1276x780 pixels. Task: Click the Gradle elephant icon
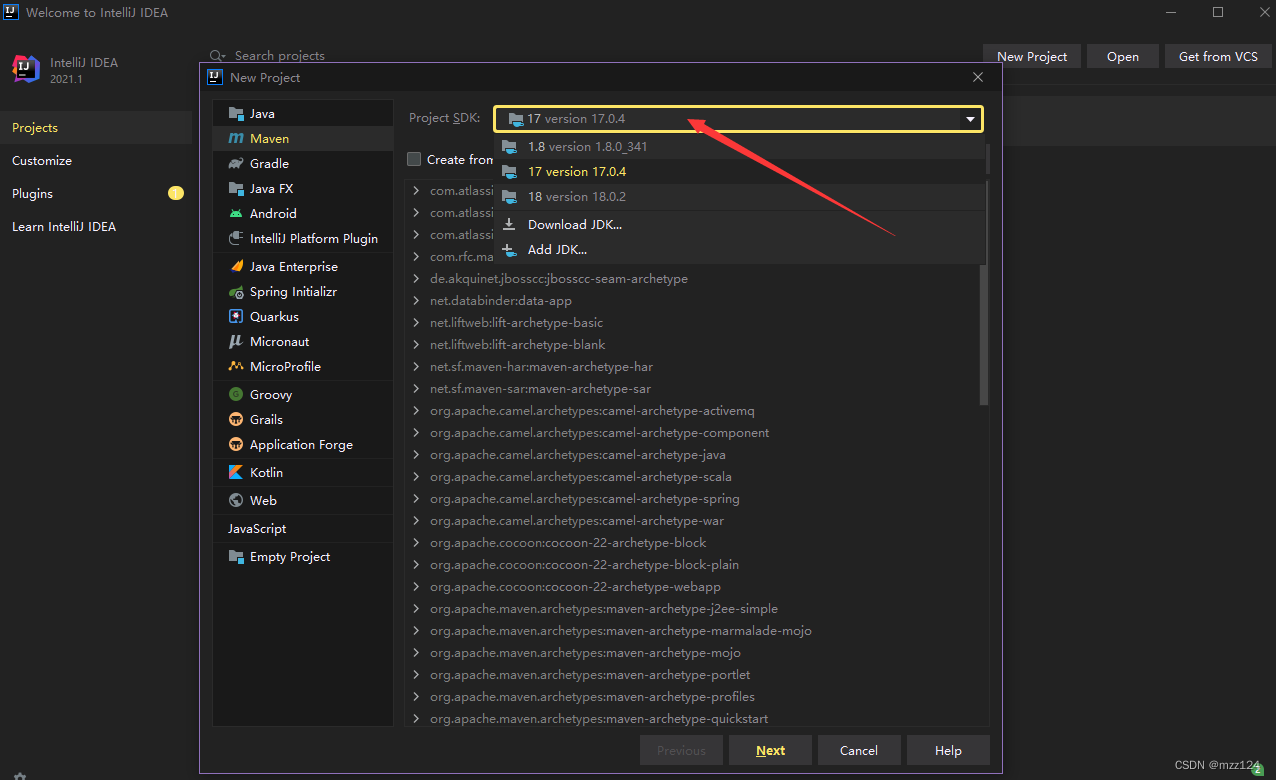pyautogui.click(x=236, y=163)
